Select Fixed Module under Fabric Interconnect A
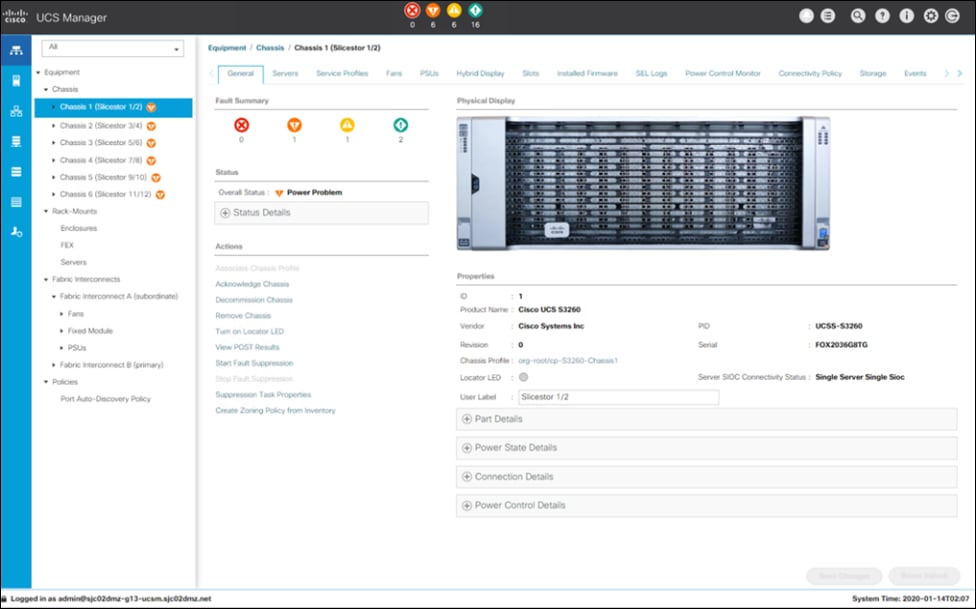Screen dimensions: 976x609 [90, 331]
